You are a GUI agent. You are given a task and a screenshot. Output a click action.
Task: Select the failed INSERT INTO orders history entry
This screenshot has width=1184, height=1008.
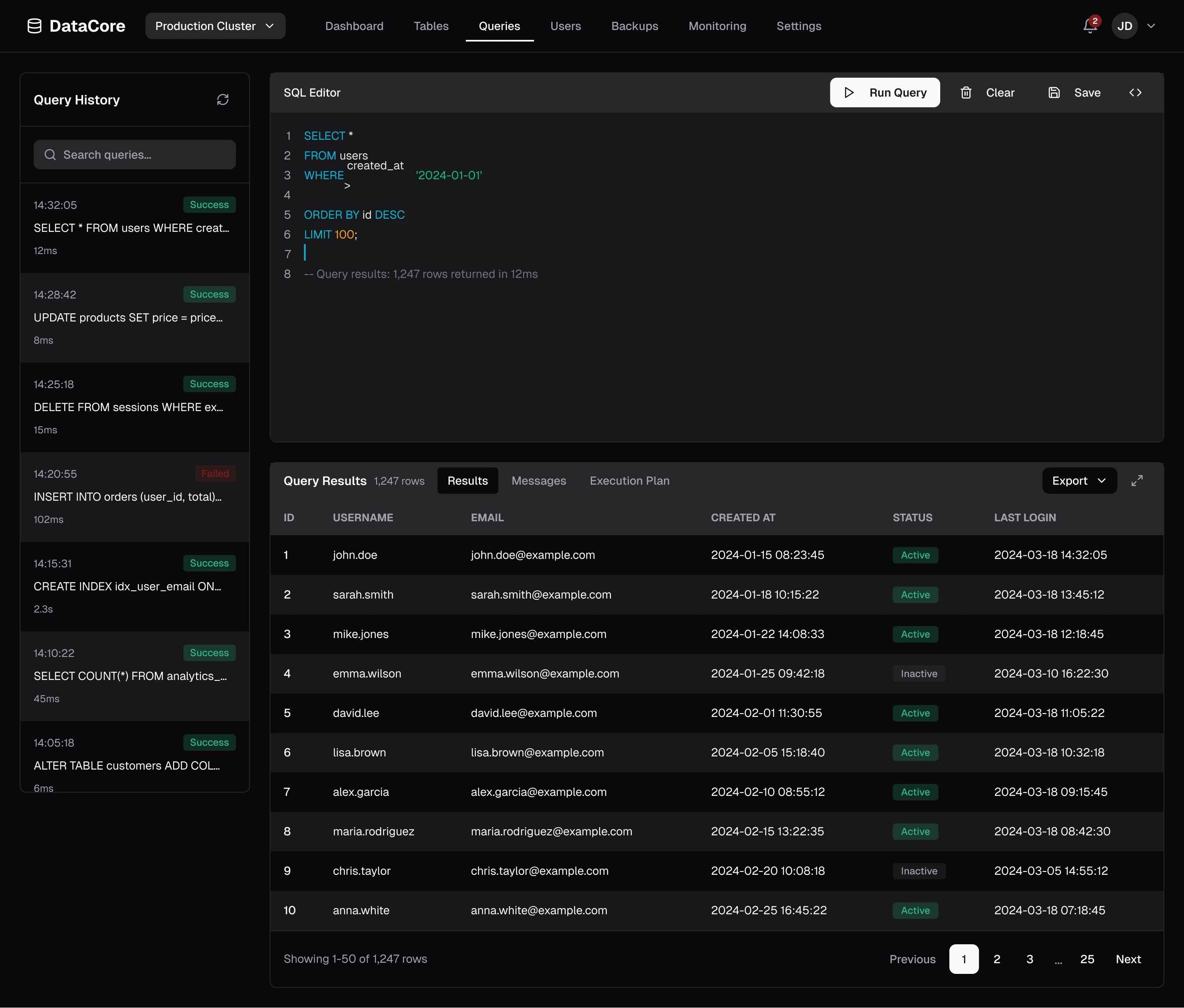(x=135, y=497)
